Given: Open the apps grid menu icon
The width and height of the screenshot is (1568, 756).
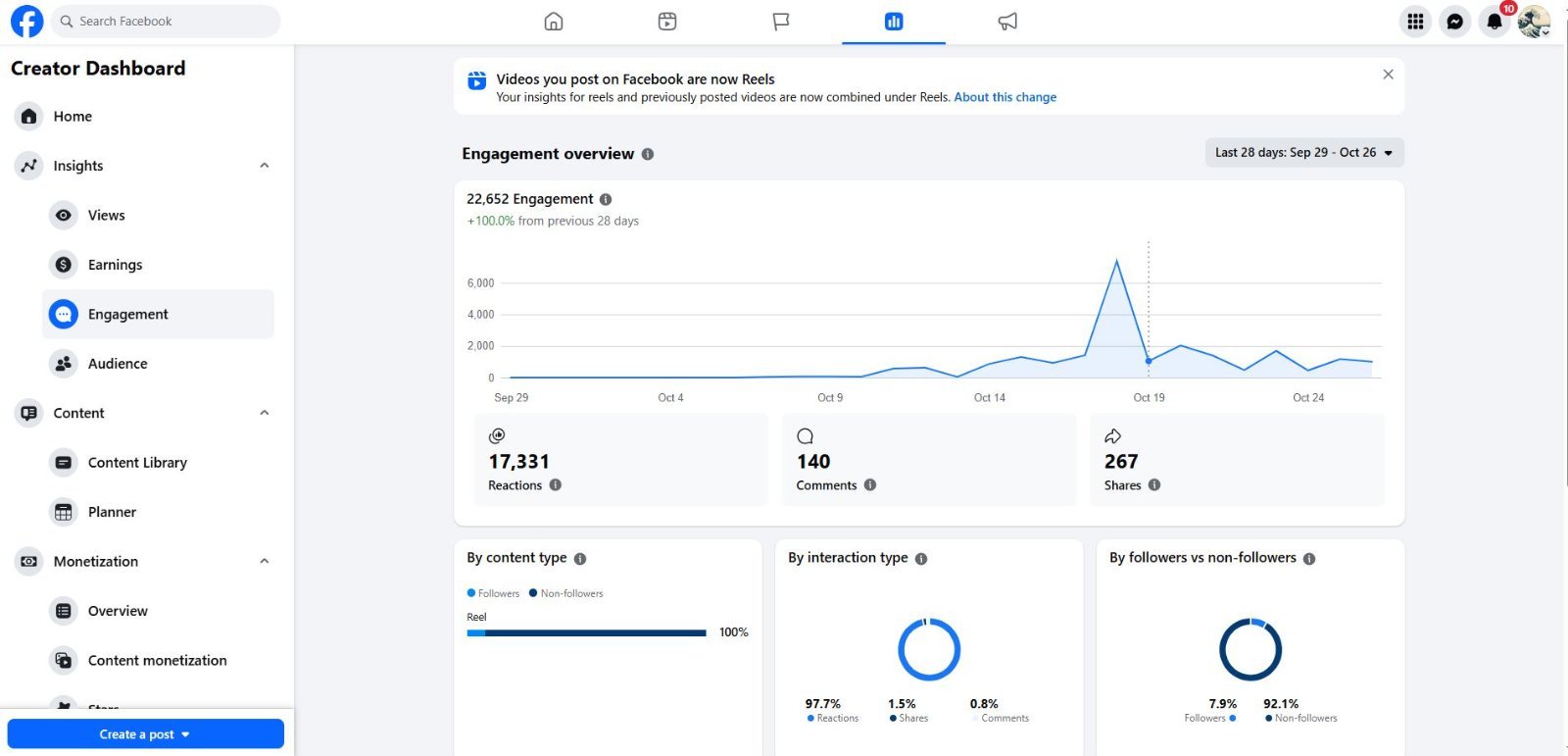Looking at the screenshot, I should (x=1415, y=22).
